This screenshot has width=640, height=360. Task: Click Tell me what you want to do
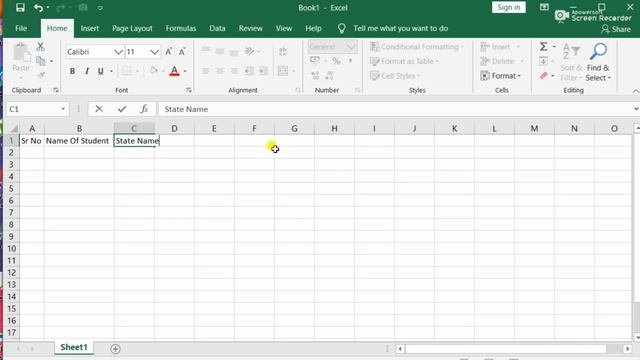(400, 28)
